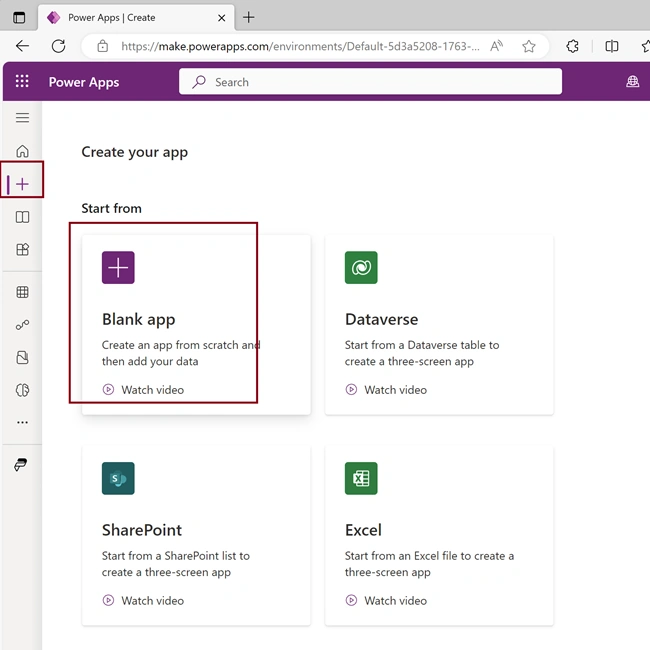The width and height of the screenshot is (650, 650).
Task: Choose the SharePoint card title
Action: 142,530
